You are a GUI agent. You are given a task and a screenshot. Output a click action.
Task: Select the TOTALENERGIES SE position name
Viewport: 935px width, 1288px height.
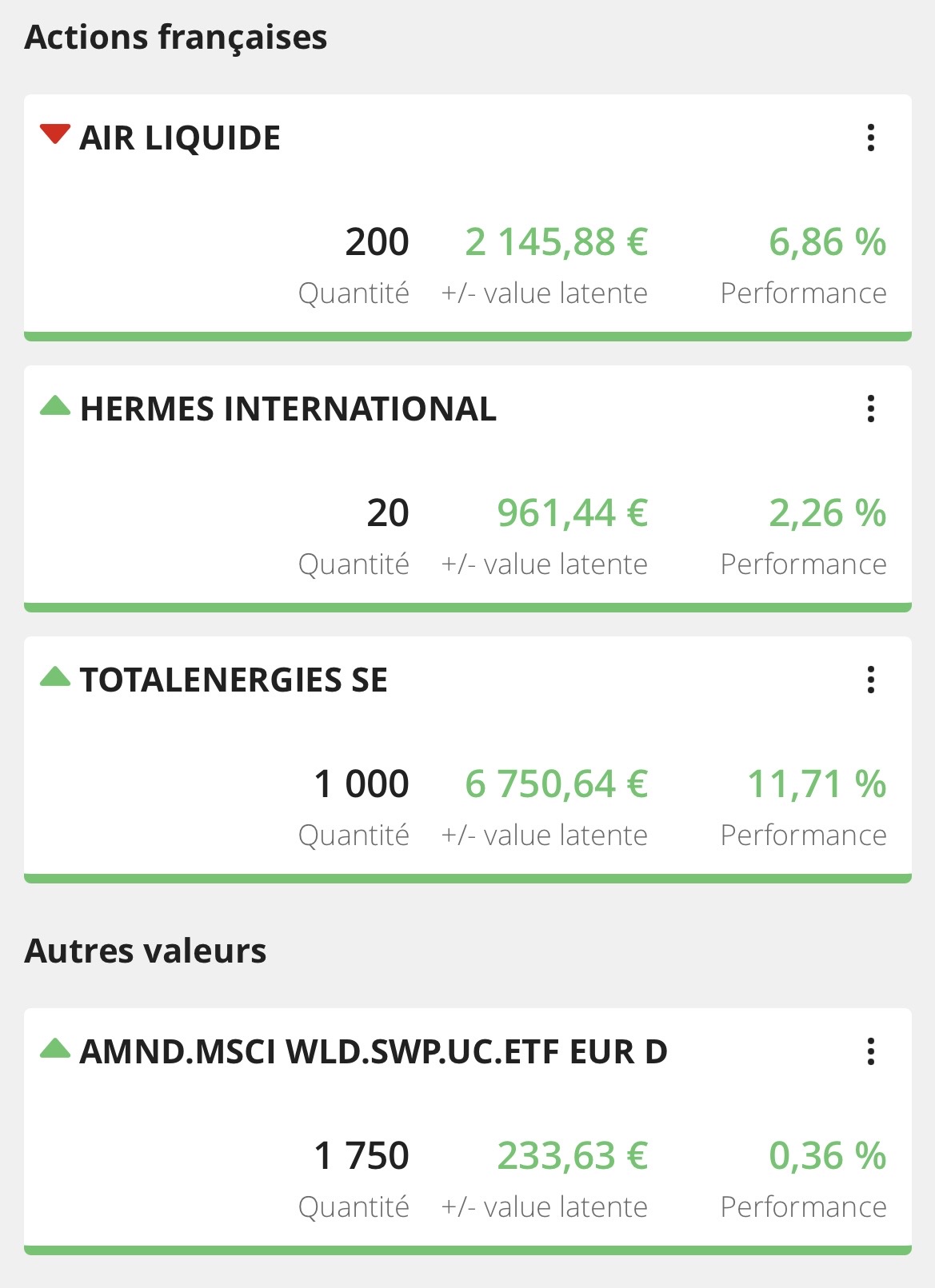[x=234, y=680]
